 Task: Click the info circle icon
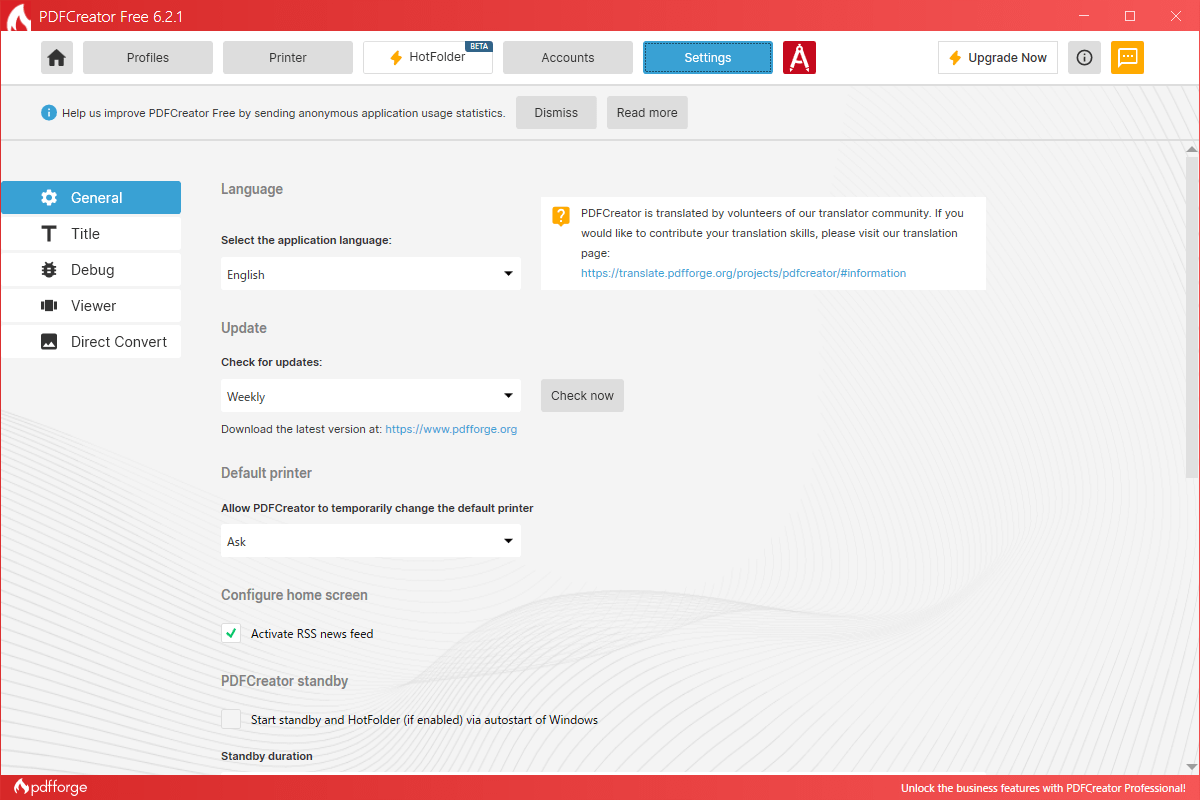[1084, 58]
